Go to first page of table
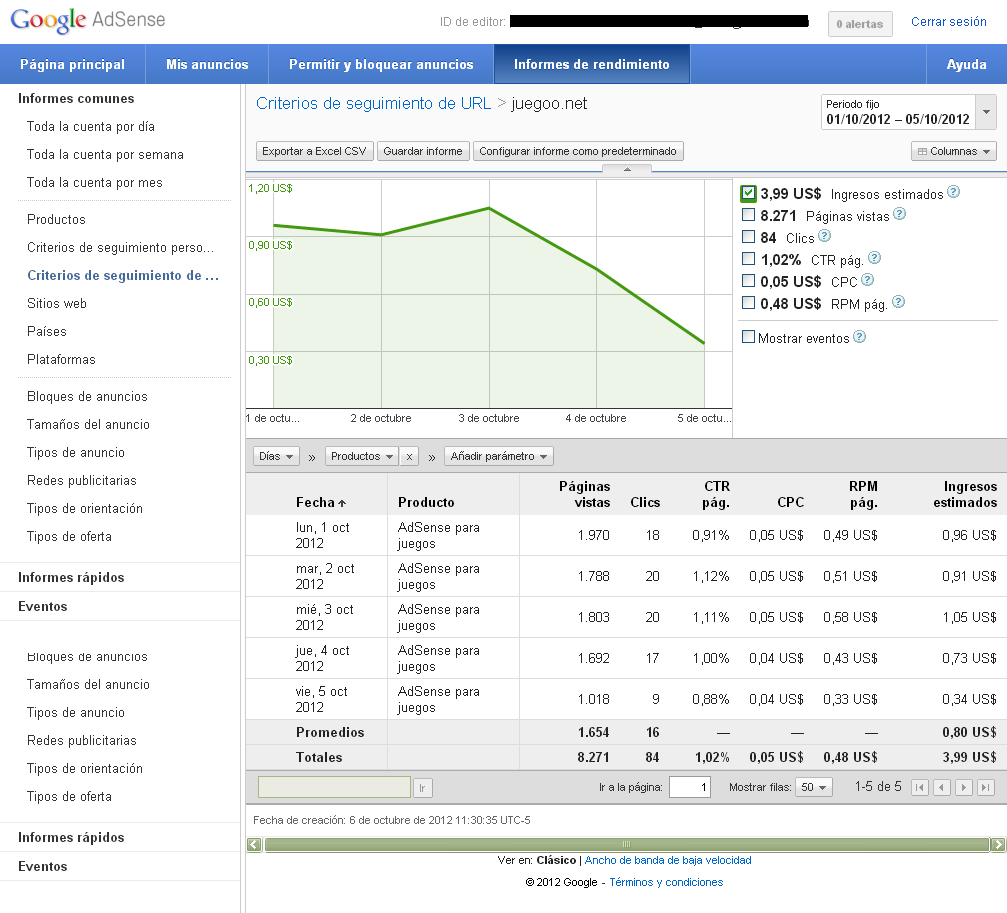The height and width of the screenshot is (913, 1007). [x=920, y=787]
